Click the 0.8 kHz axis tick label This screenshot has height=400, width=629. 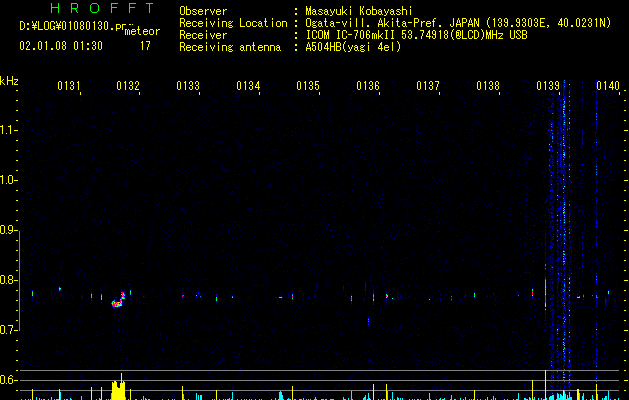pos(8,280)
